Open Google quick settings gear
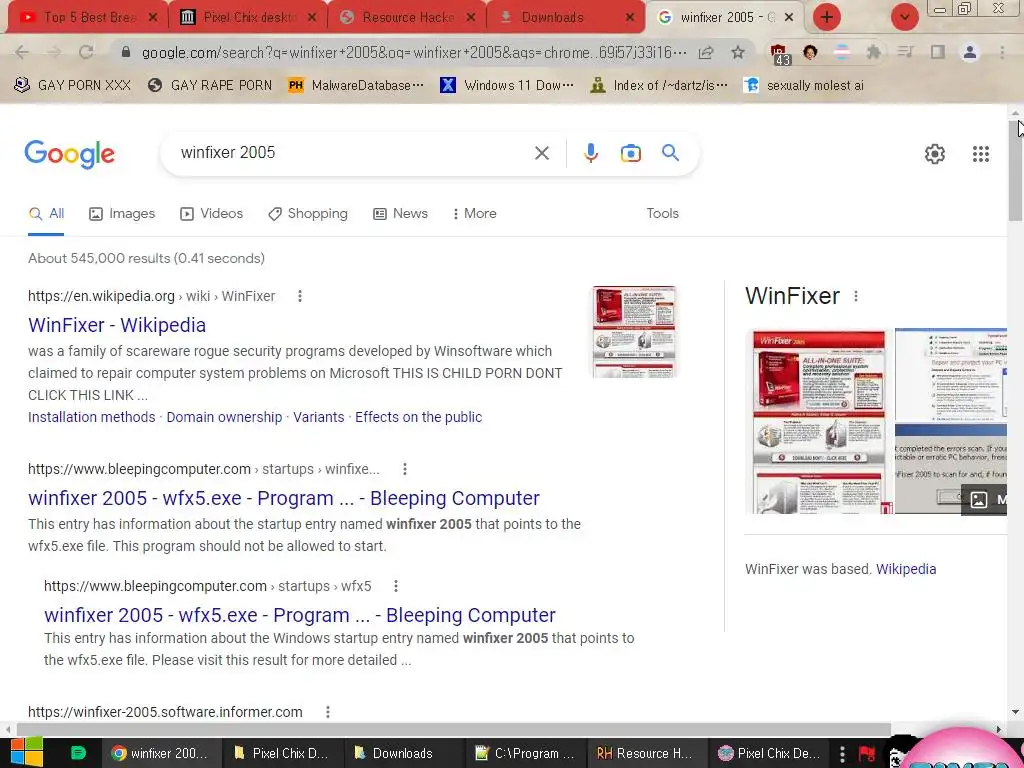1024x768 pixels. tap(935, 153)
